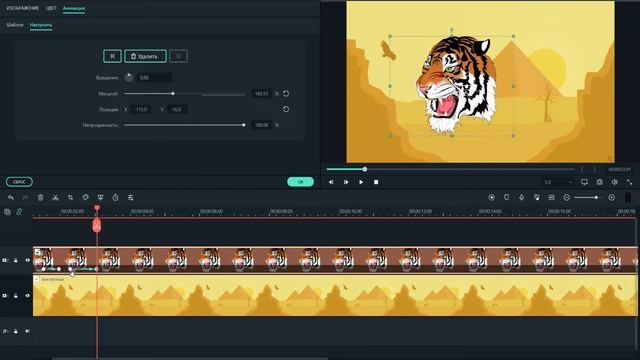Expand the preview to fullscreen
The height and width of the screenshot is (360, 640).
click(x=629, y=182)
